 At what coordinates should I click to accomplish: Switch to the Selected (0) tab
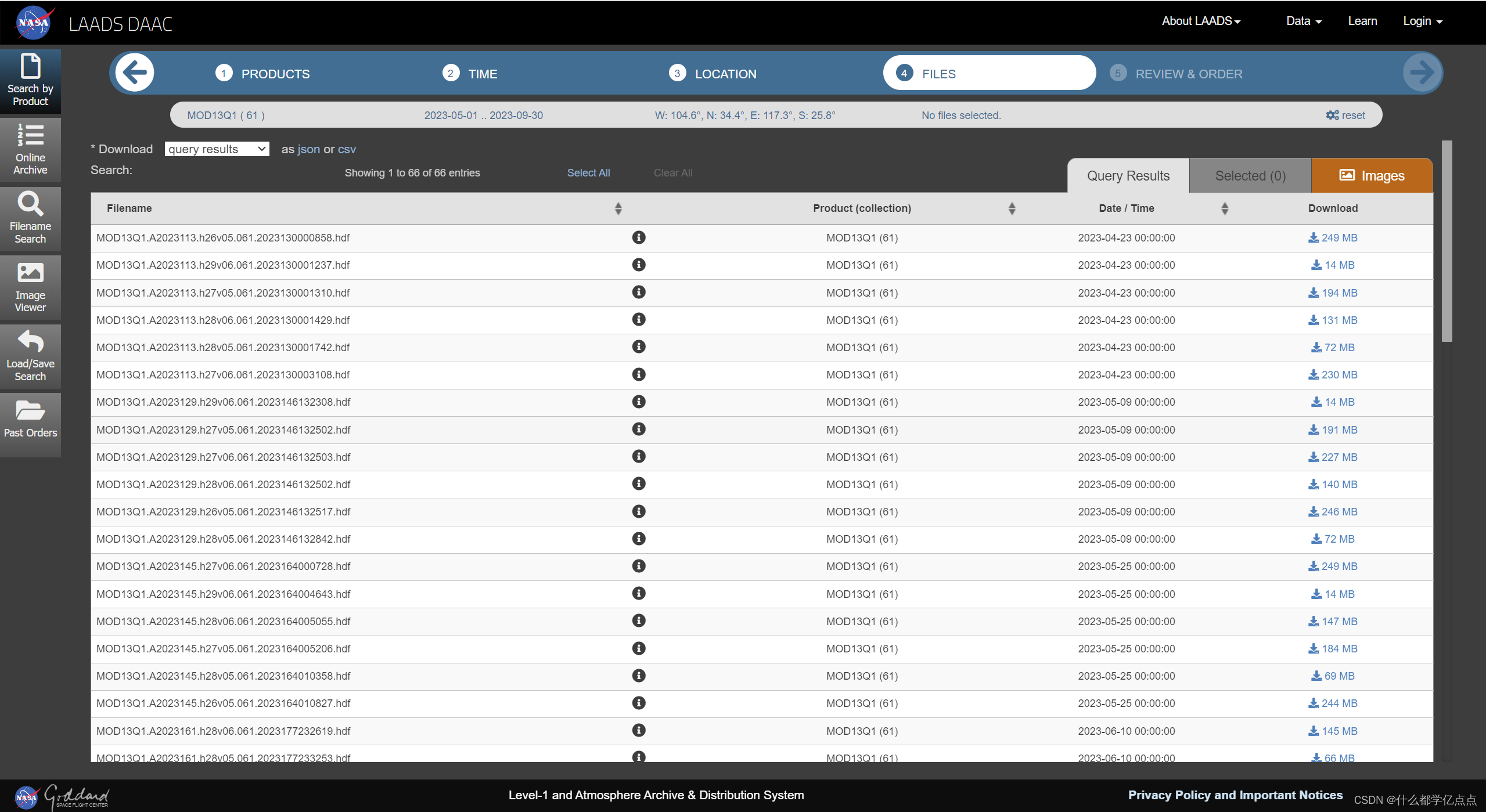(x=1250, y=175)
